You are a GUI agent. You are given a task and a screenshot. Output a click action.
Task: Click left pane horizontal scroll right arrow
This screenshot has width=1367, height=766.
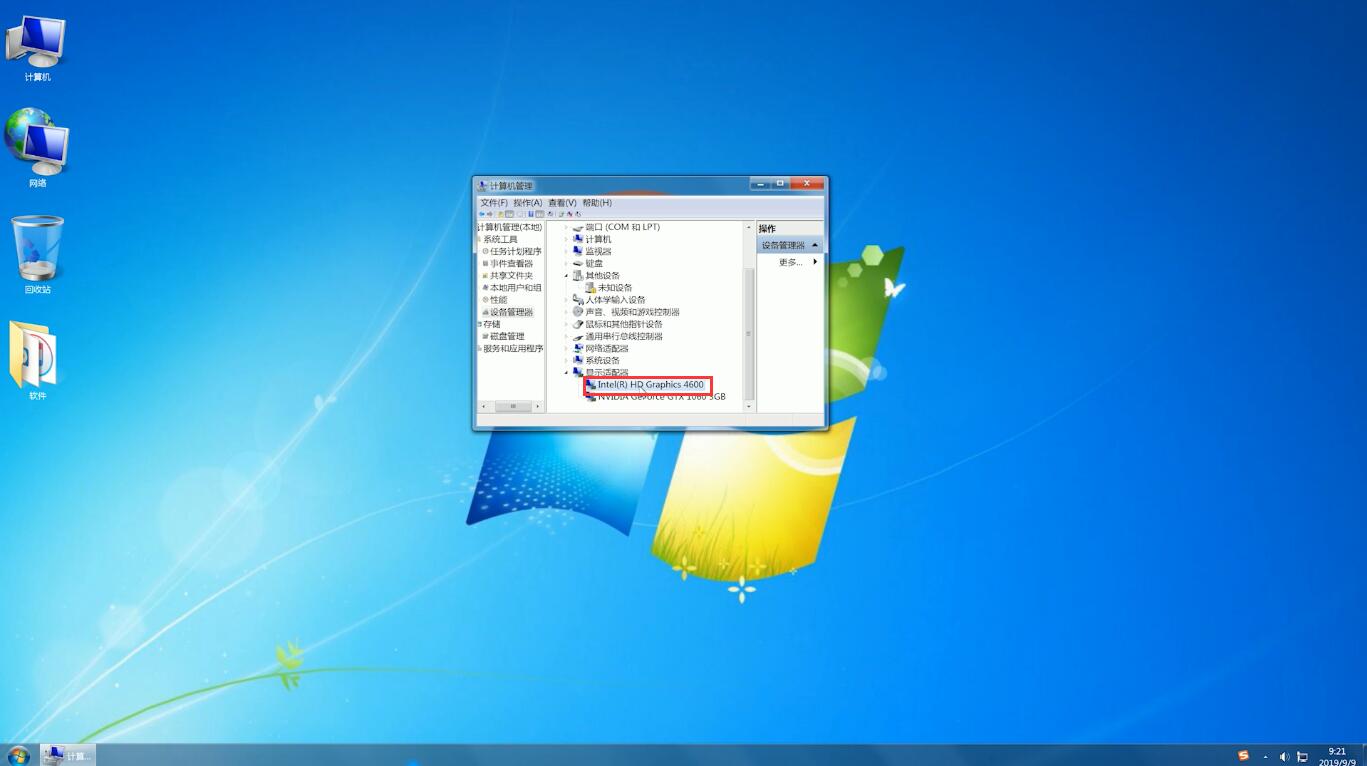point(538,406)
